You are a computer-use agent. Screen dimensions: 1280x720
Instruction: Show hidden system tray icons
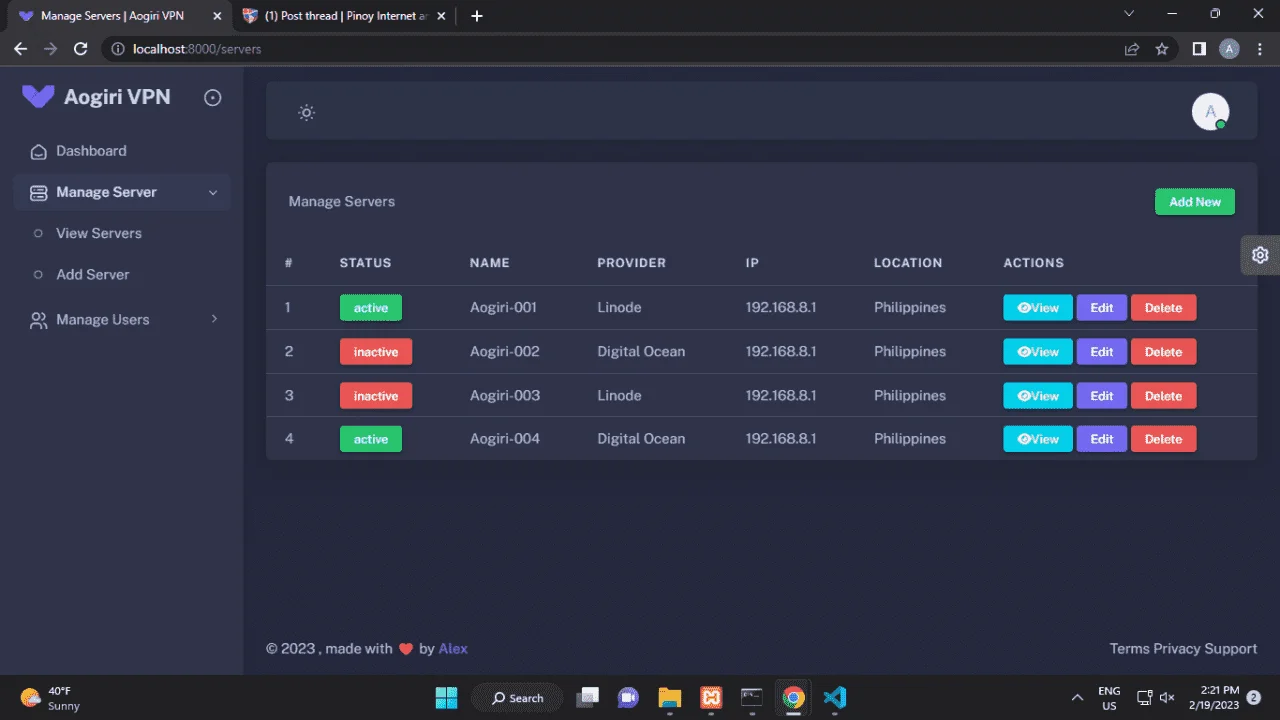[1077, 697]
